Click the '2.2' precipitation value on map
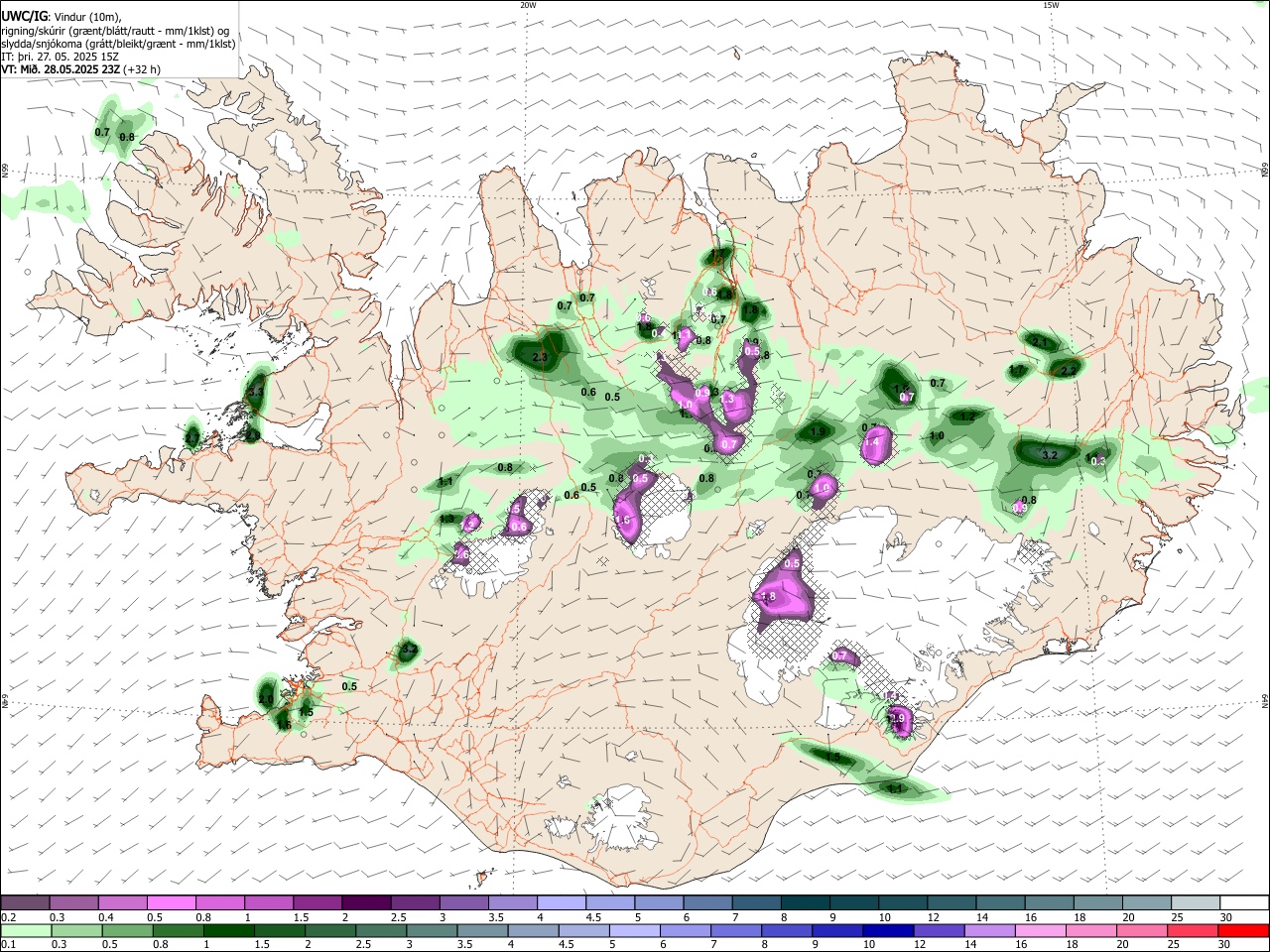 click(x=1069, y=371)
